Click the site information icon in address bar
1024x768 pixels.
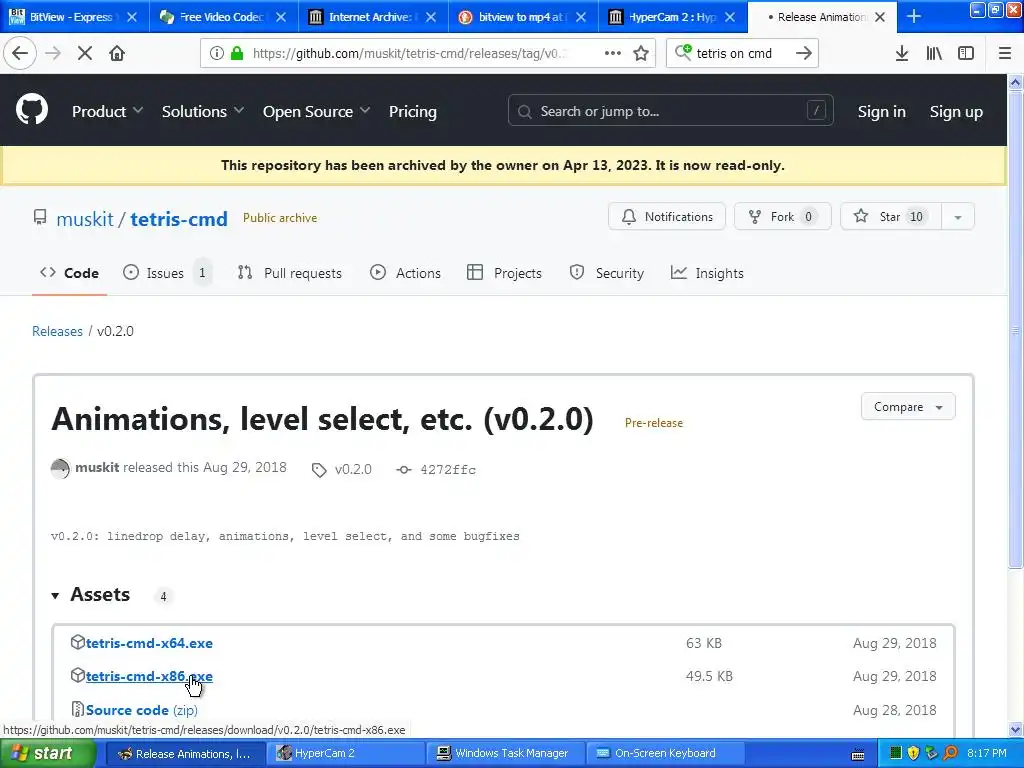click(217, 54)
